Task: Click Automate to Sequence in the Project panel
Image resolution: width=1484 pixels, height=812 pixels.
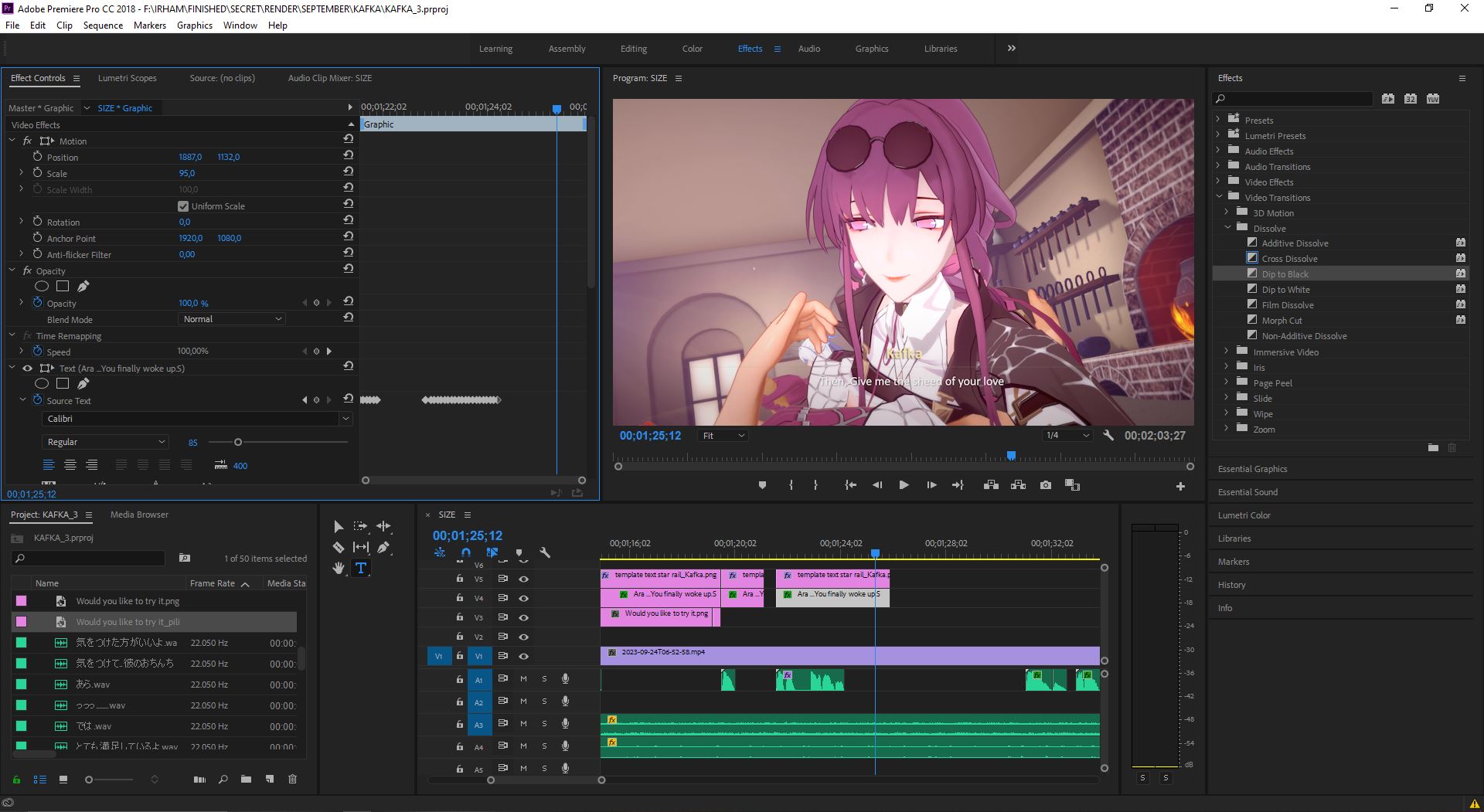Action: [199, 780]
